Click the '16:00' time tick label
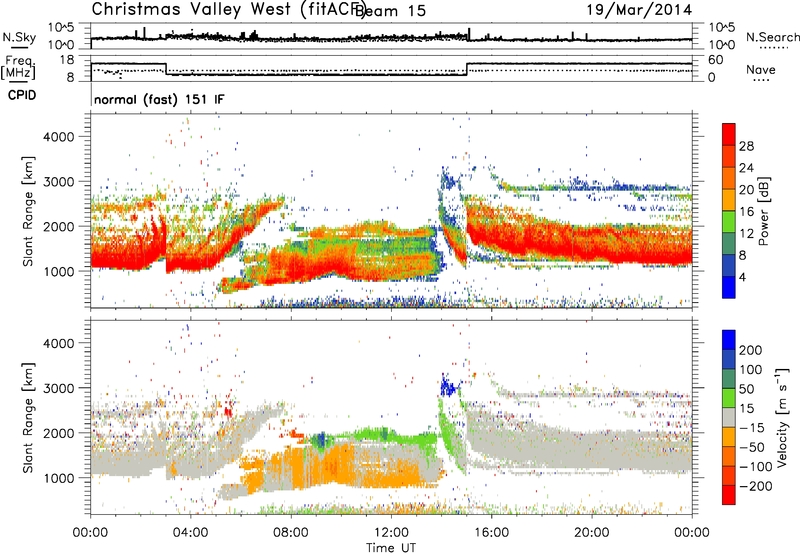This screenshot has width=800, height=554. pyautogui.click(x=491, y=533)
